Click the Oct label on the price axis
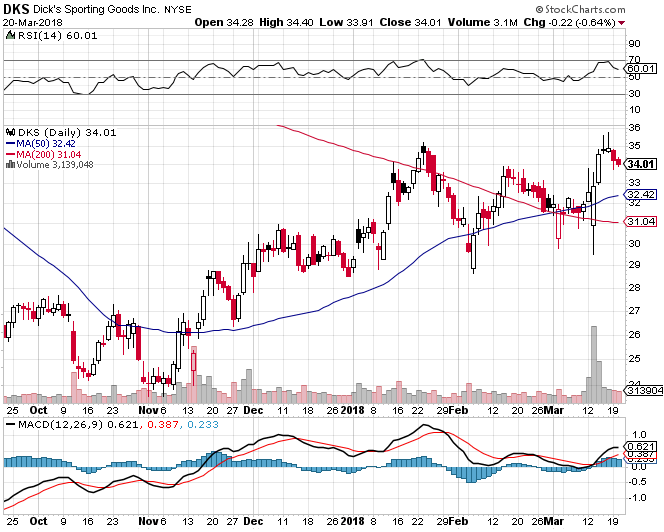Viewport: 664px width, 532px height. (39, 410)
